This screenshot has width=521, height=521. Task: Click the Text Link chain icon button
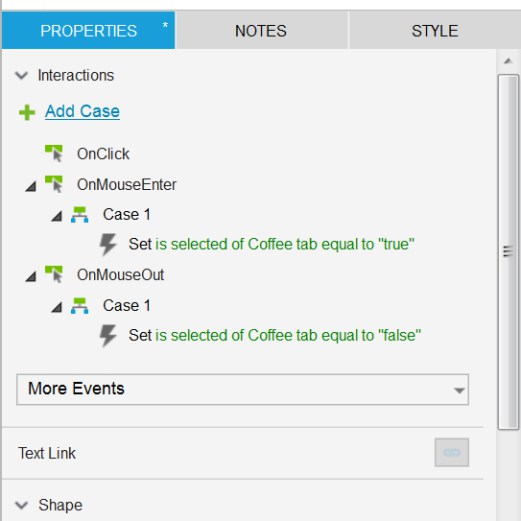pyautogui.click(x=452, y=452)
